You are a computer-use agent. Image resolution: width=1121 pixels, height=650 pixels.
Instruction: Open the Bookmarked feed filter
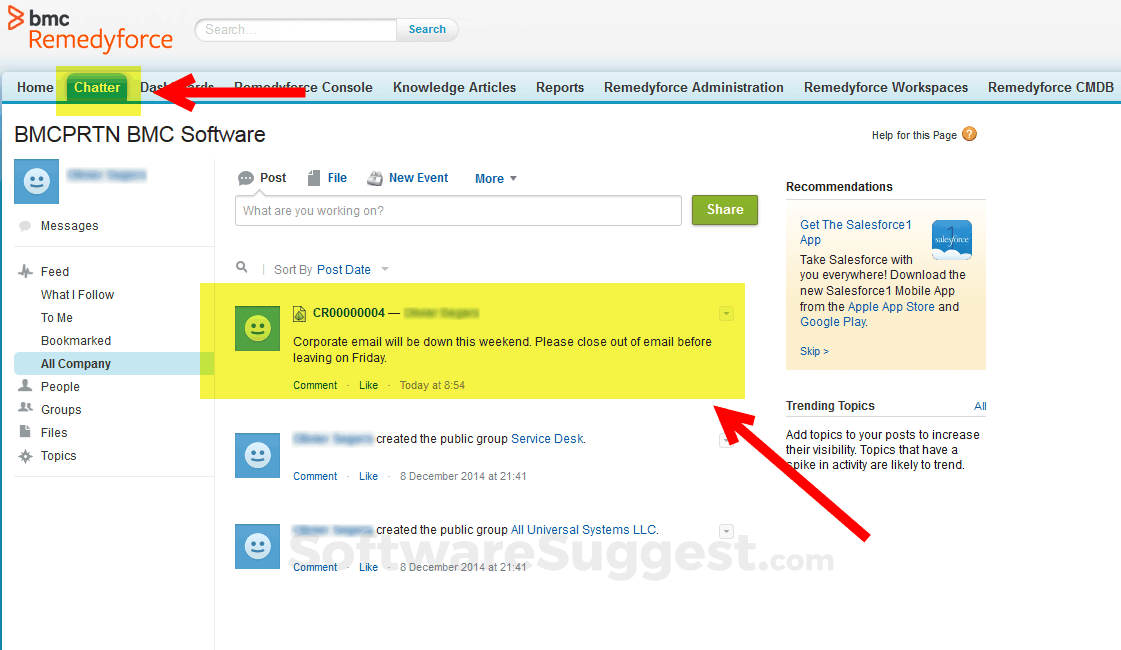point(76,340)
